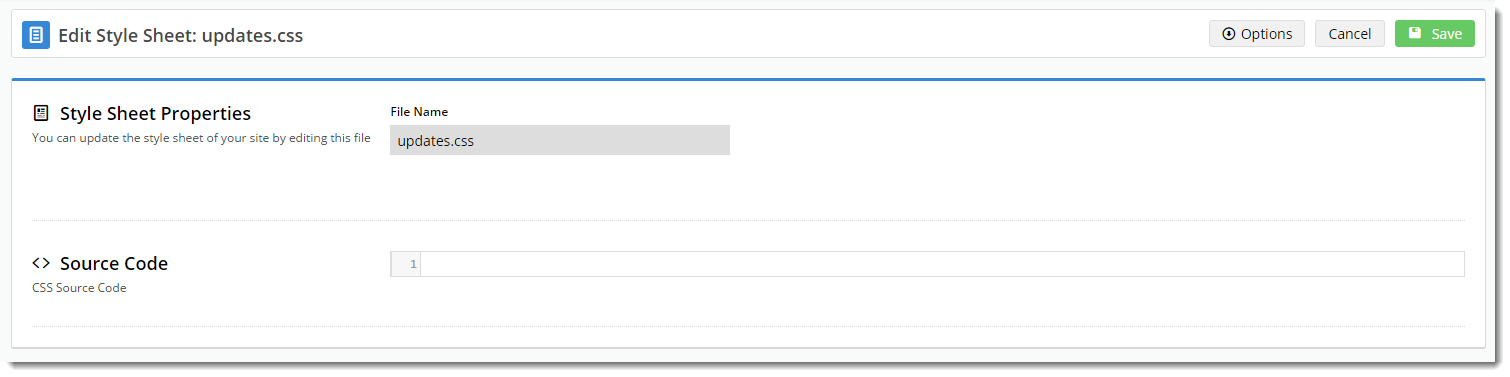Click the CSS Source Code caption text
Image resolution: width=1510 pixels, height=377 pixels.
pyautogui.click(x=79, y=288)
